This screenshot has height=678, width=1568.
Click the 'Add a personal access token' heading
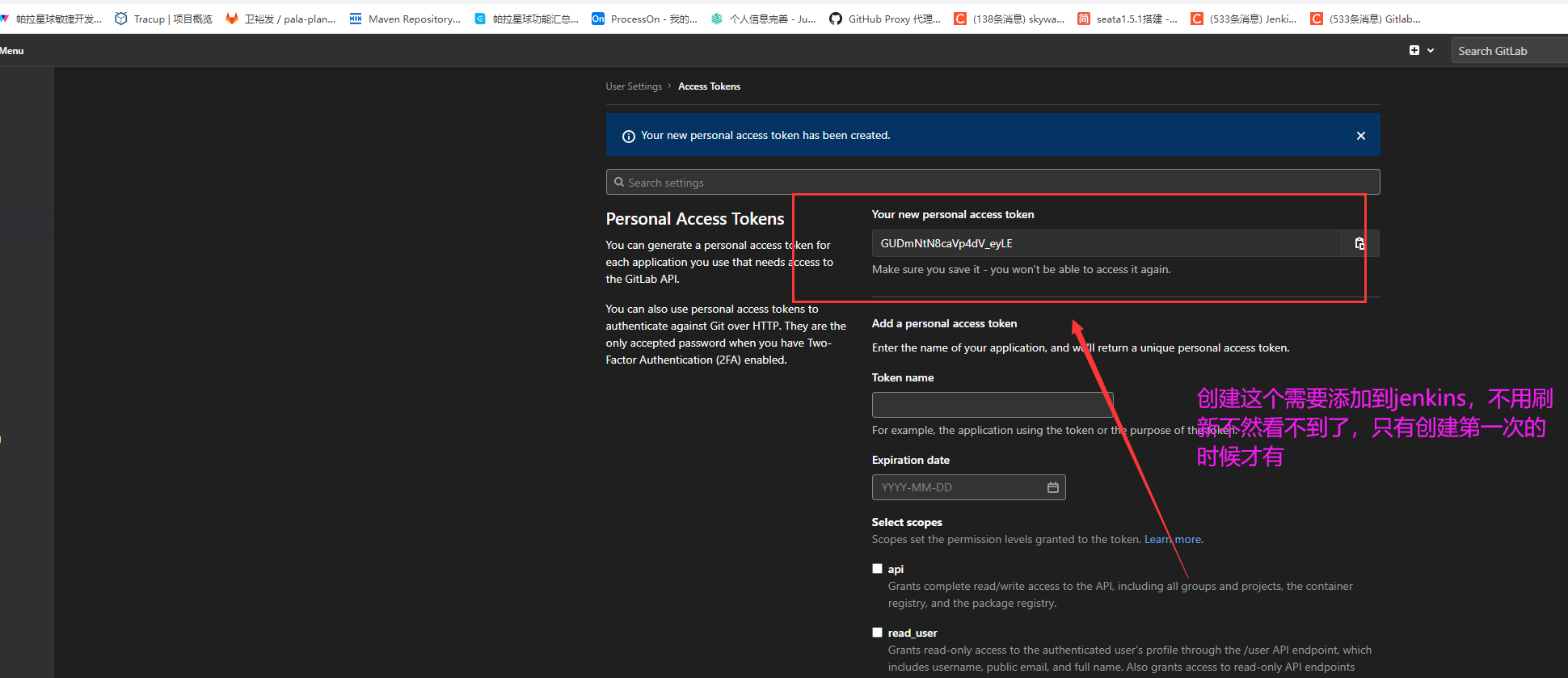[944, 323]
